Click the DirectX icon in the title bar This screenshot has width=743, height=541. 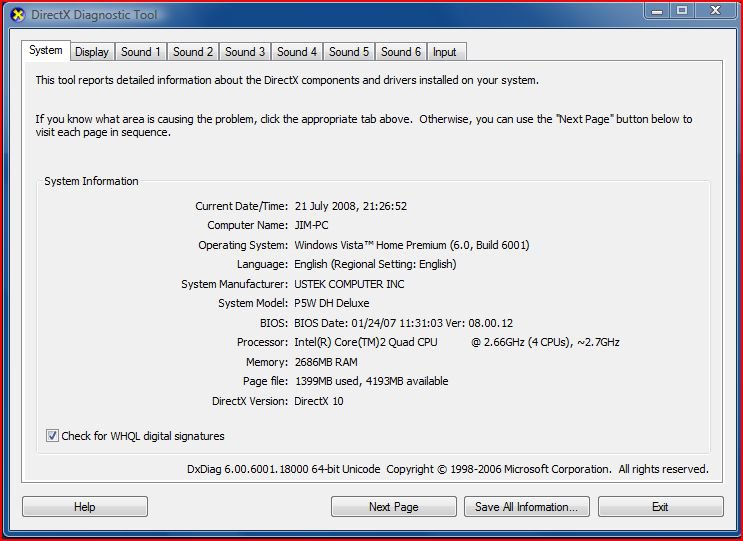point(18,15)
